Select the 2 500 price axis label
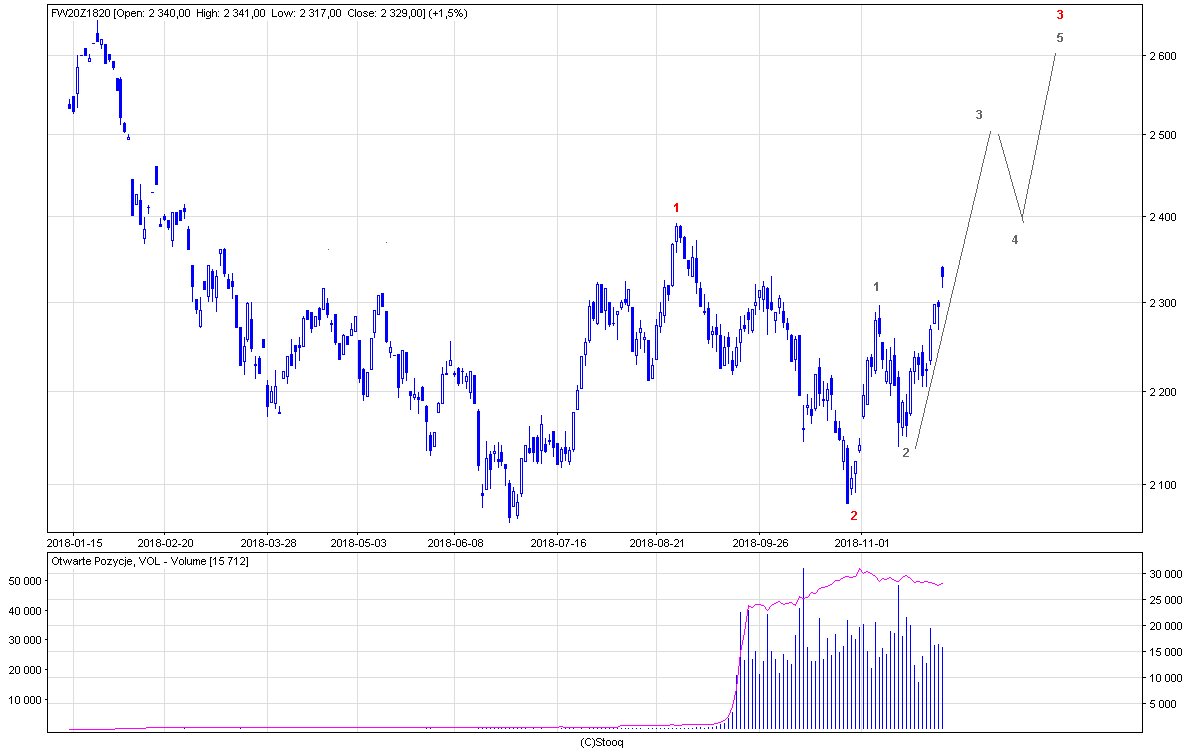This screenshot has height=750, width=1200. [1162, 134]
